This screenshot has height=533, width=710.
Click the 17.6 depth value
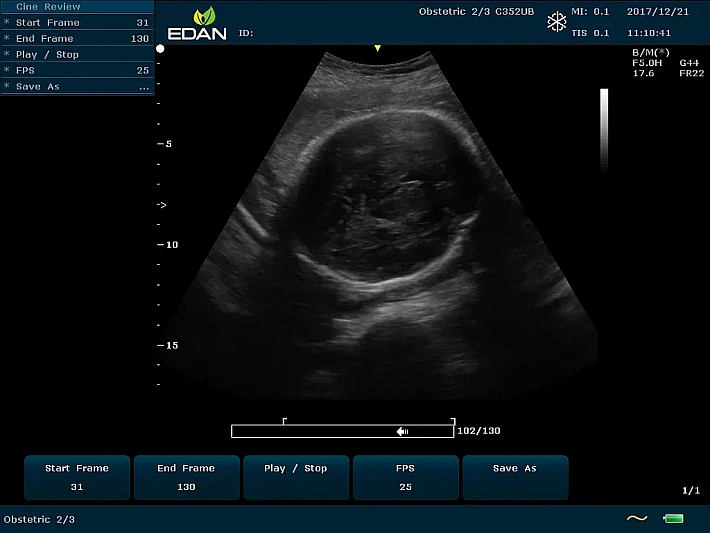coord(643,73)
